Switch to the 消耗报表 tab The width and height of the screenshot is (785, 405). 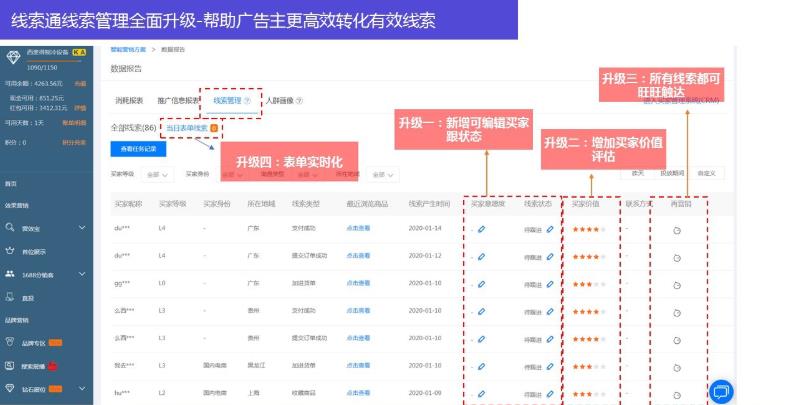pyautogui.click(x=129, y=101)
